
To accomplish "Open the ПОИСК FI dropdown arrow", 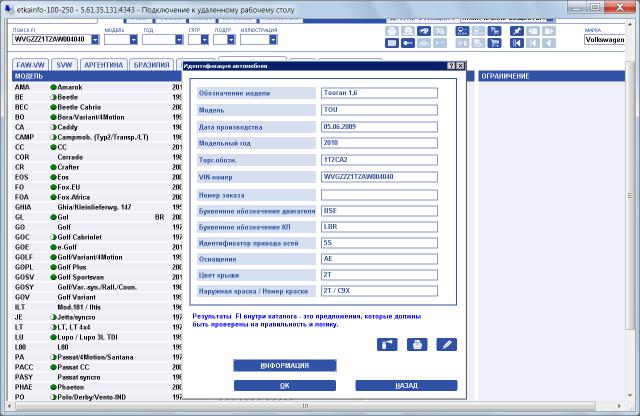I will click(x=95, y=40).
